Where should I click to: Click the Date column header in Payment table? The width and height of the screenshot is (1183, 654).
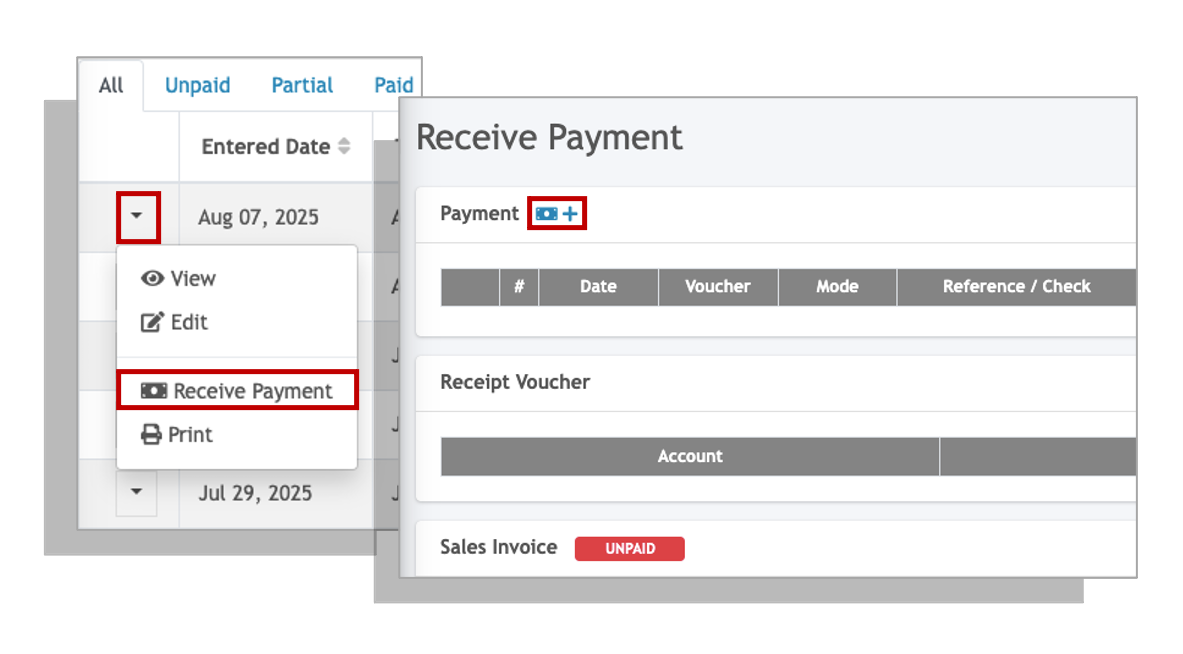[598, 287]
